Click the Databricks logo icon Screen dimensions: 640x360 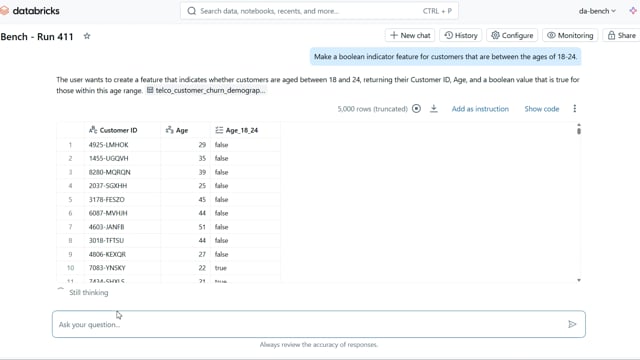(4, 11)
